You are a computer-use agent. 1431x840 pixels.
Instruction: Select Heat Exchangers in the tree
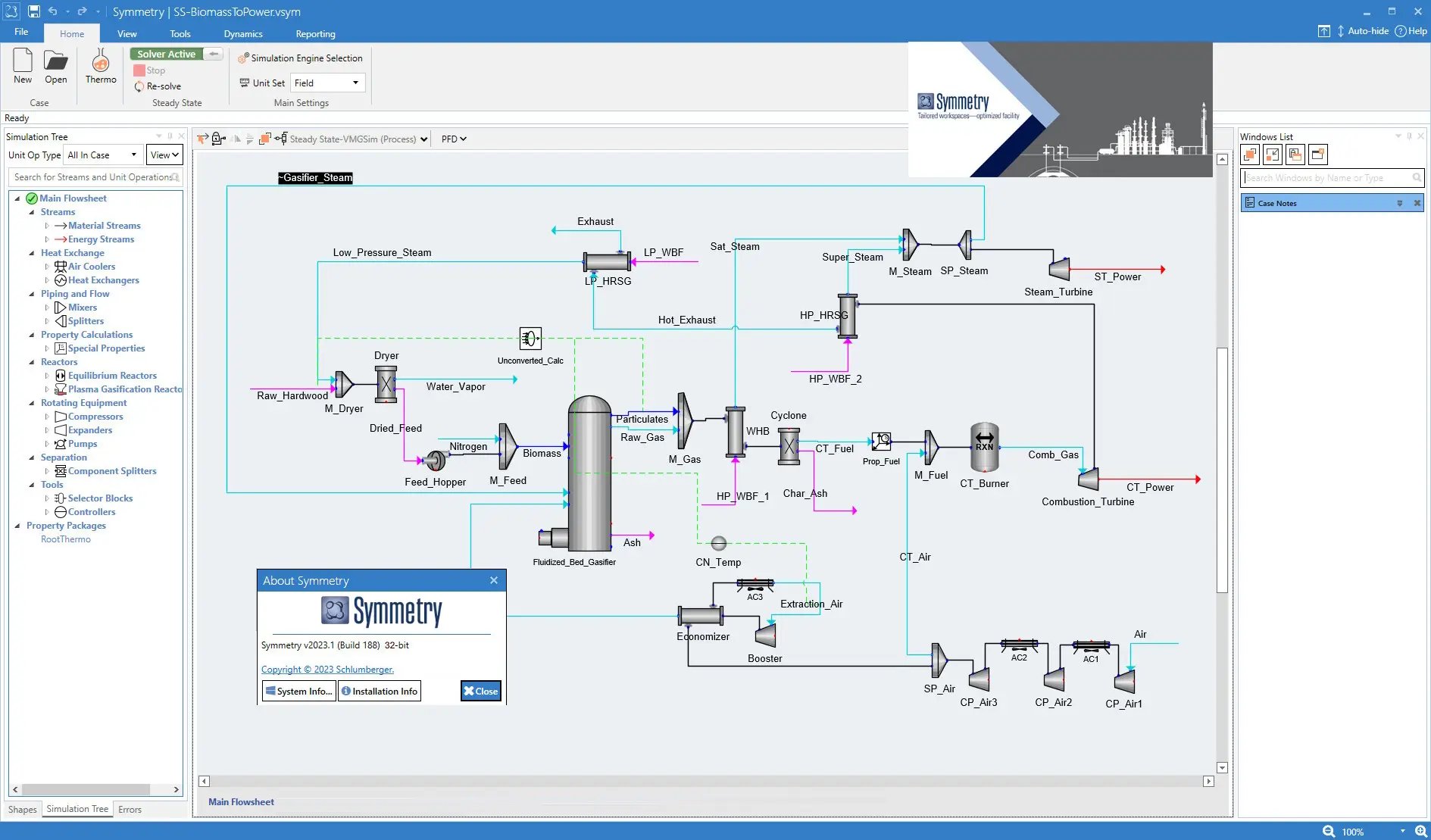104,280
